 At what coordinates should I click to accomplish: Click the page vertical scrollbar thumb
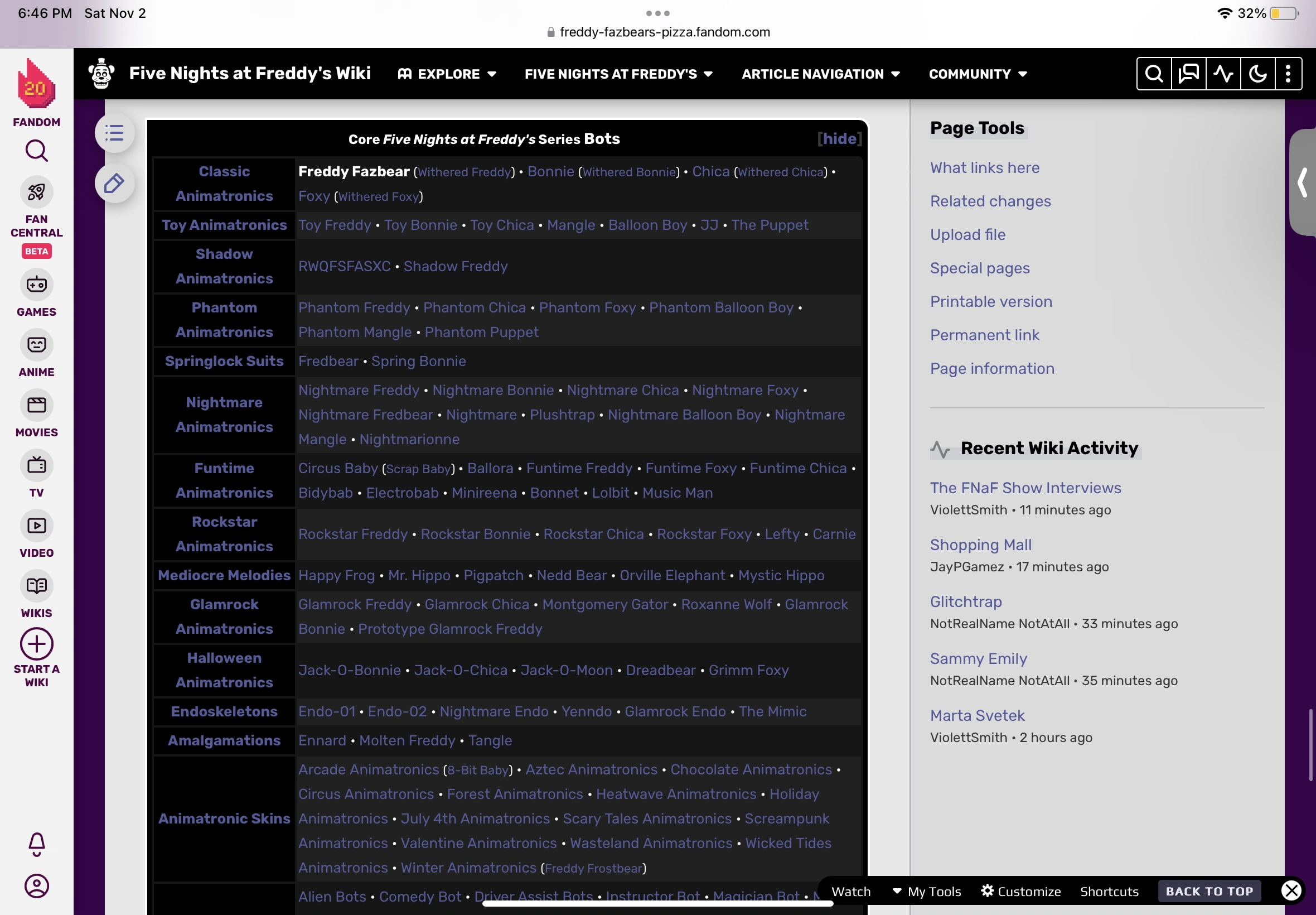[1310, 745]
